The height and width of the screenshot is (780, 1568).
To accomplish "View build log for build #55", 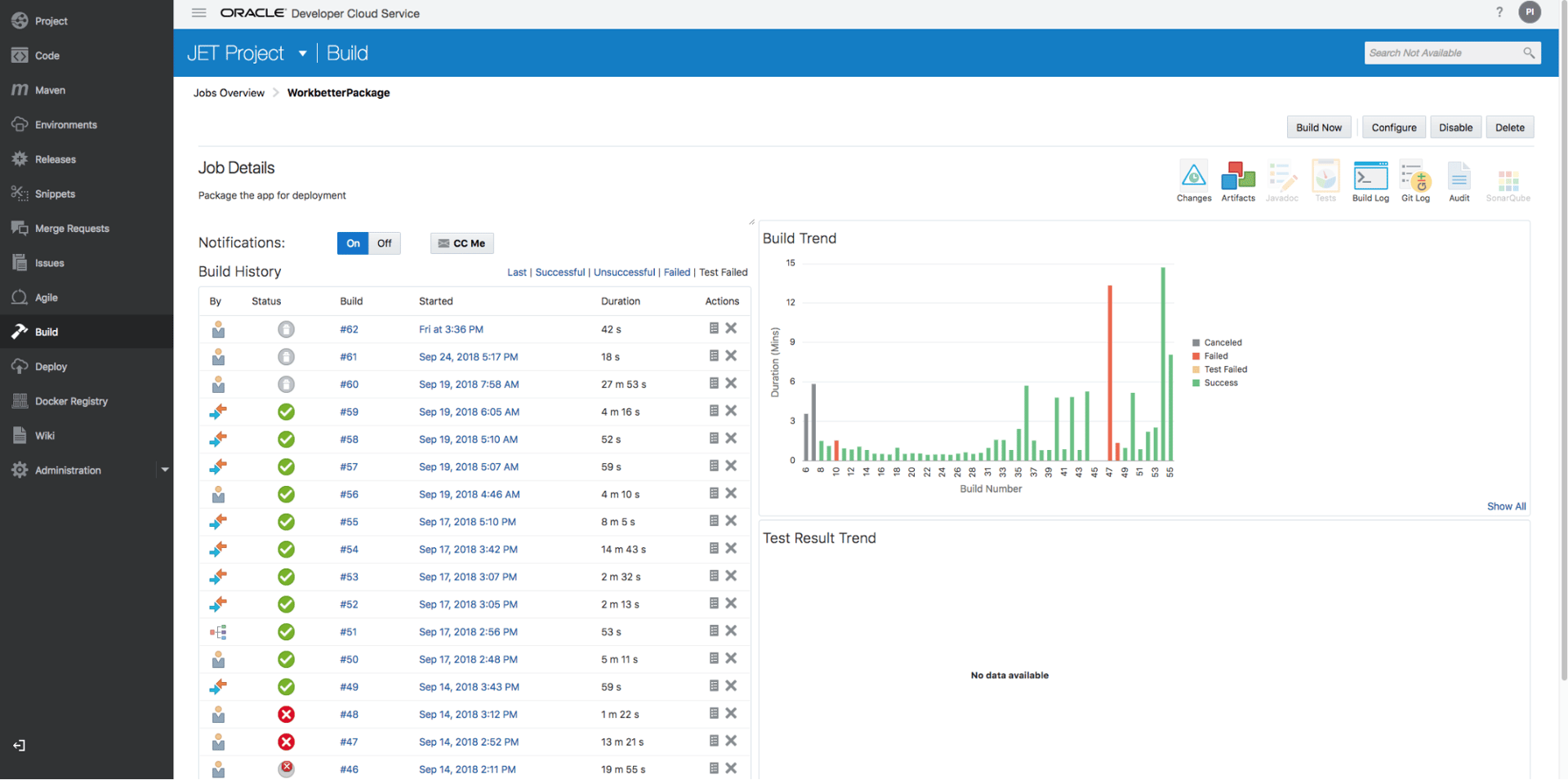I will point(714,521).
